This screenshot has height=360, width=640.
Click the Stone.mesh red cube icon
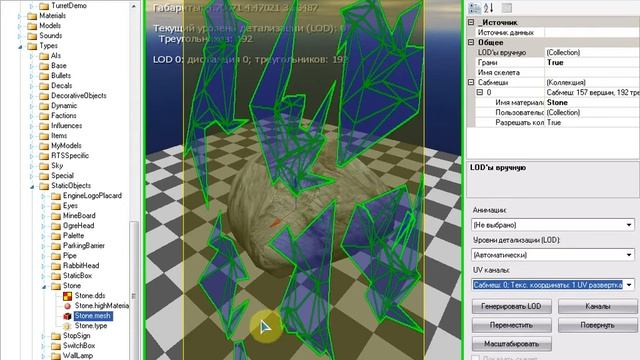coord(67,316)
